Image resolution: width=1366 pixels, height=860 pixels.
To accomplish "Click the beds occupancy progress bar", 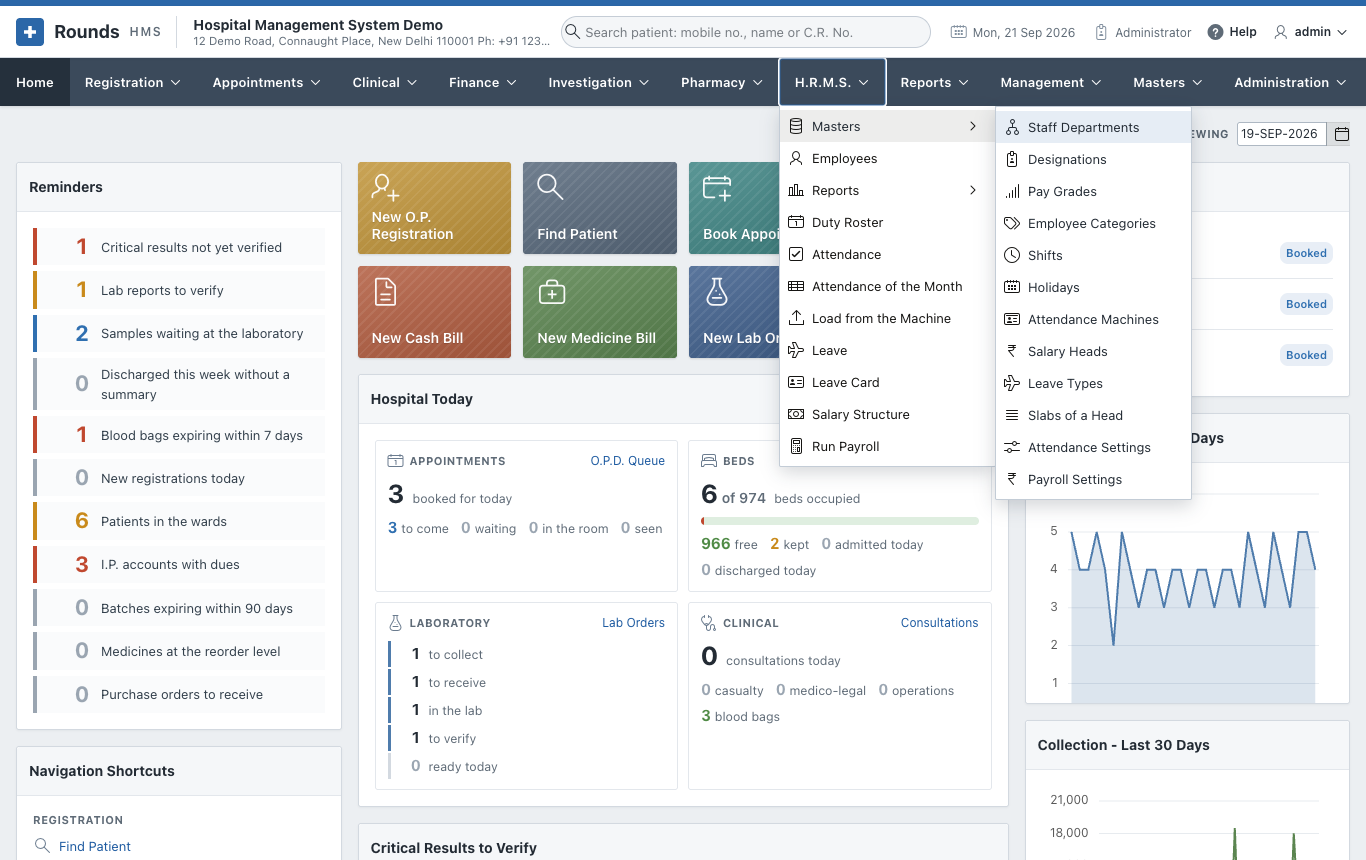I will (x=840, y=521).
